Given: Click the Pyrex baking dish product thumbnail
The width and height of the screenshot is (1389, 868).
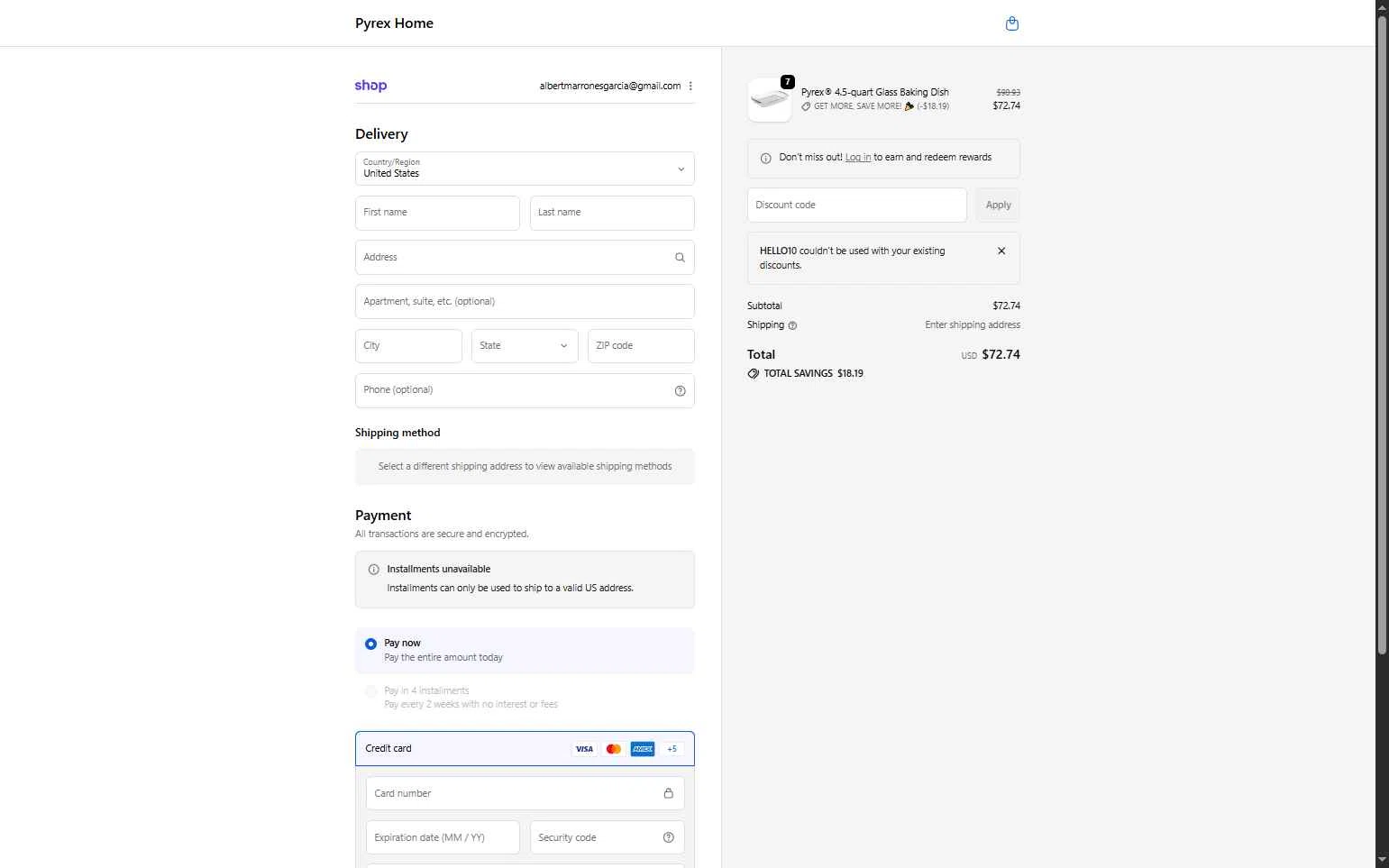Looking at the screenshot, I should (x=769, y=100).
